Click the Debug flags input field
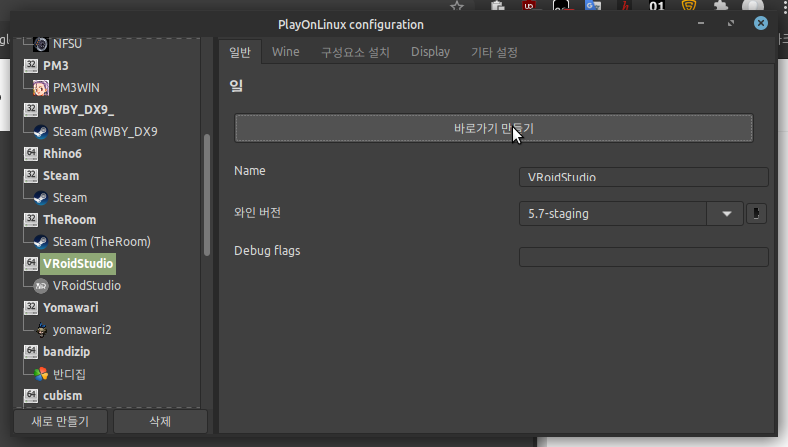The height and width of the screenshot is (447, 788). point(644,257)
